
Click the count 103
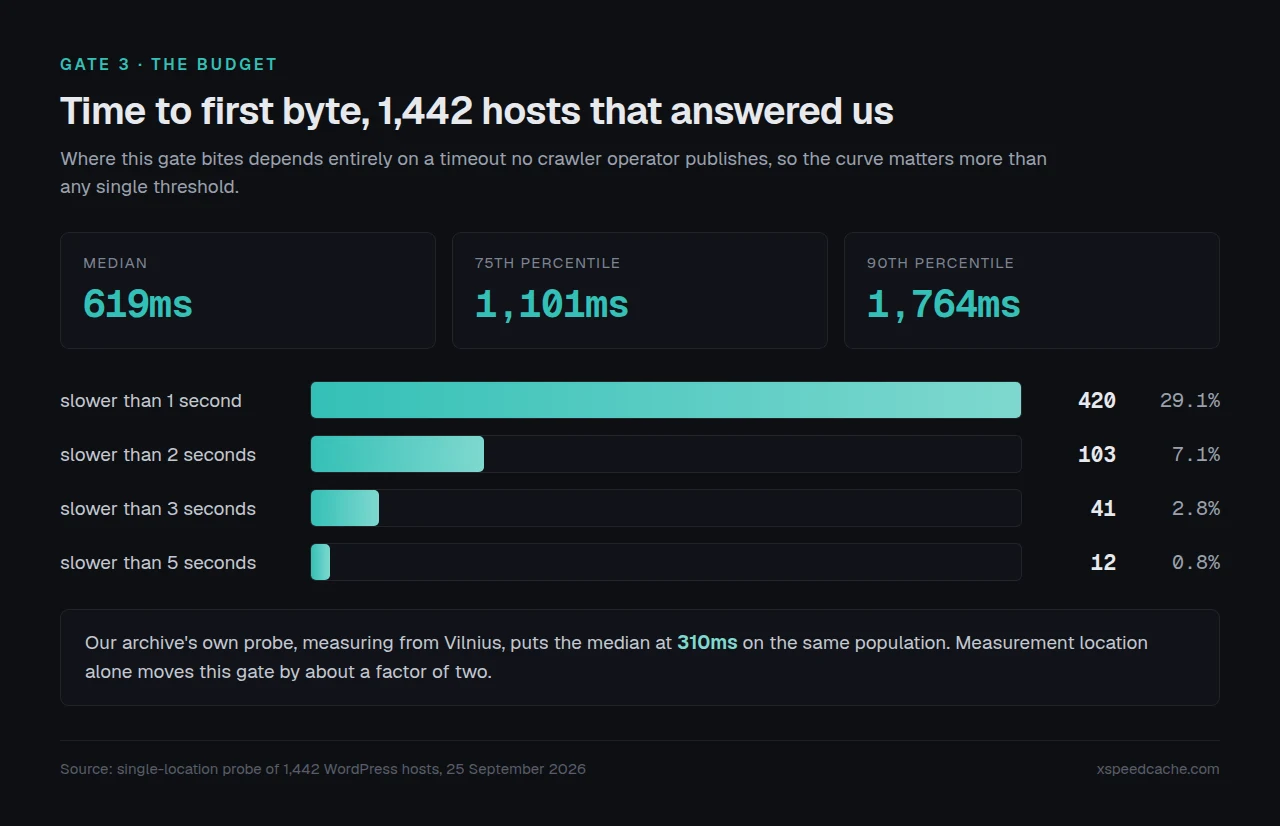[1097, 455]
